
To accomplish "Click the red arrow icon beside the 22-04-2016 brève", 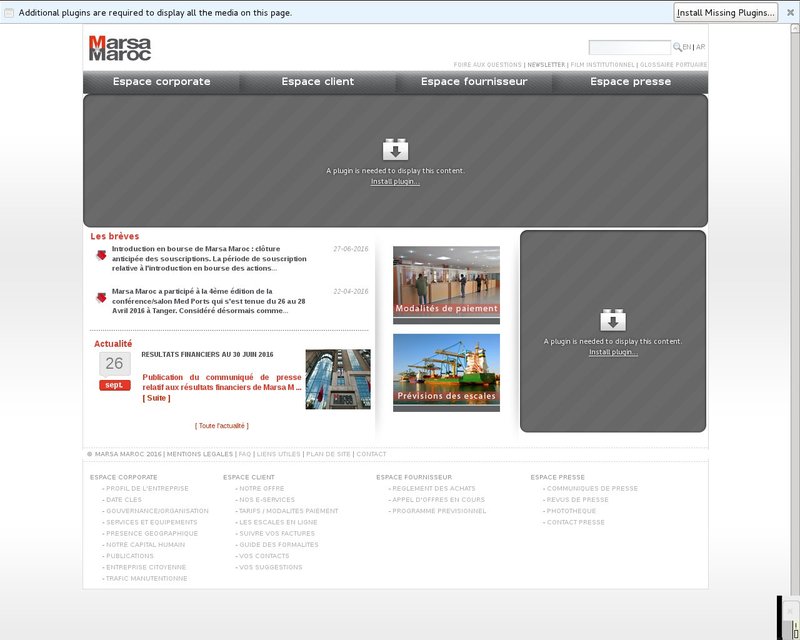I will click(x=102, y=297).
